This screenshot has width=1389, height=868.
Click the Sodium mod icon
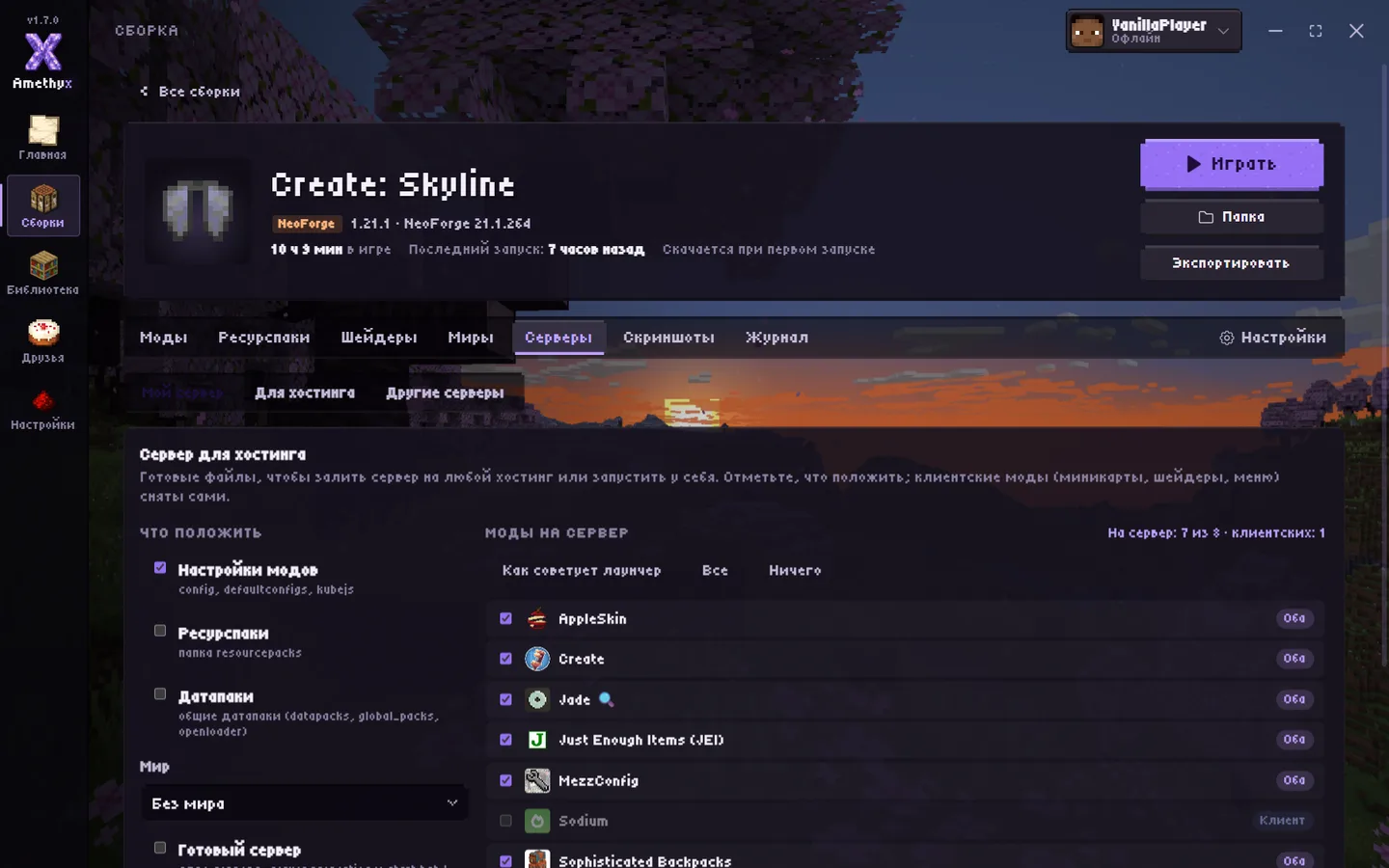point(537,822)
